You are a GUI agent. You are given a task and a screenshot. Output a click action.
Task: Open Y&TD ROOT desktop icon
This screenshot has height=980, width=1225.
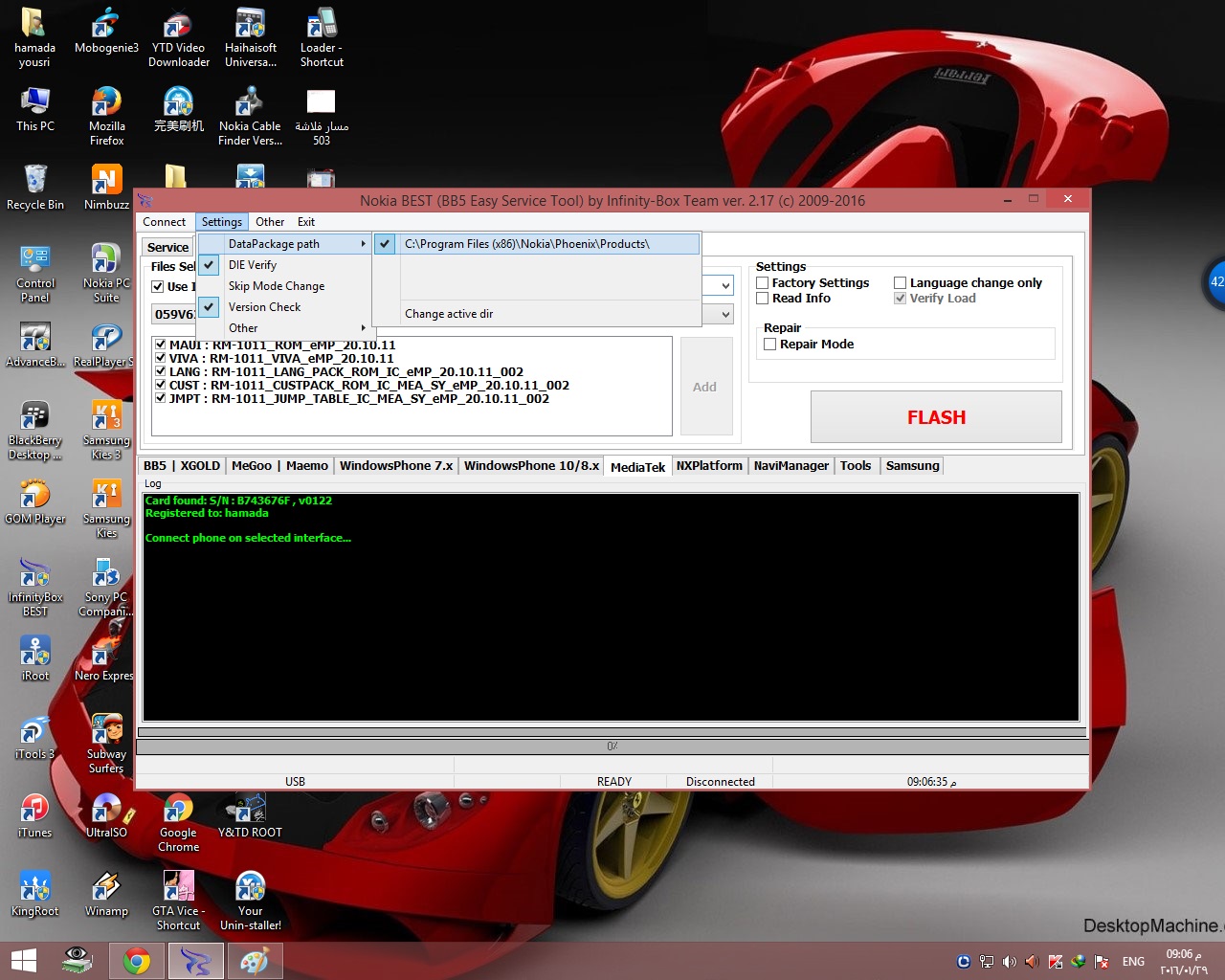click(x=250, y=816)
